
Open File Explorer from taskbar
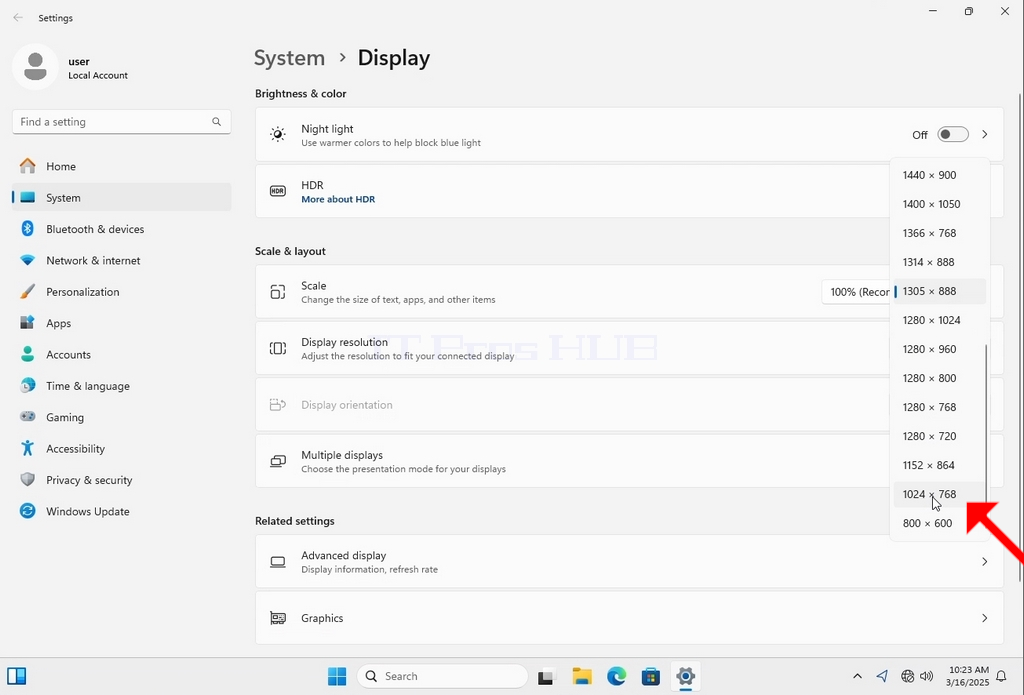[x=581, y=676]
